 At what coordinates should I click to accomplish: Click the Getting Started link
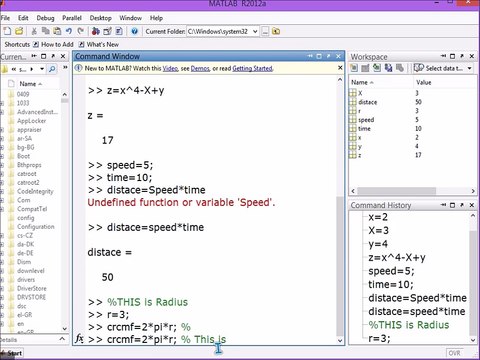pos(252,68)
